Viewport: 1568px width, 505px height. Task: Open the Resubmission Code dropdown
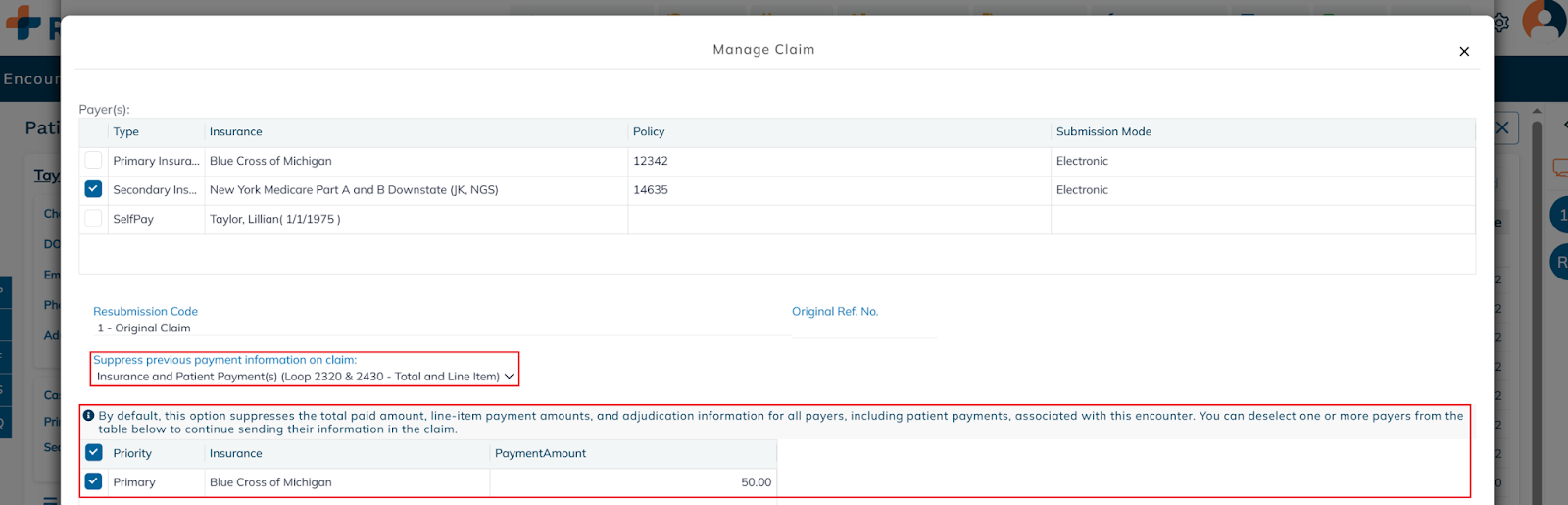tap(441, 328)
